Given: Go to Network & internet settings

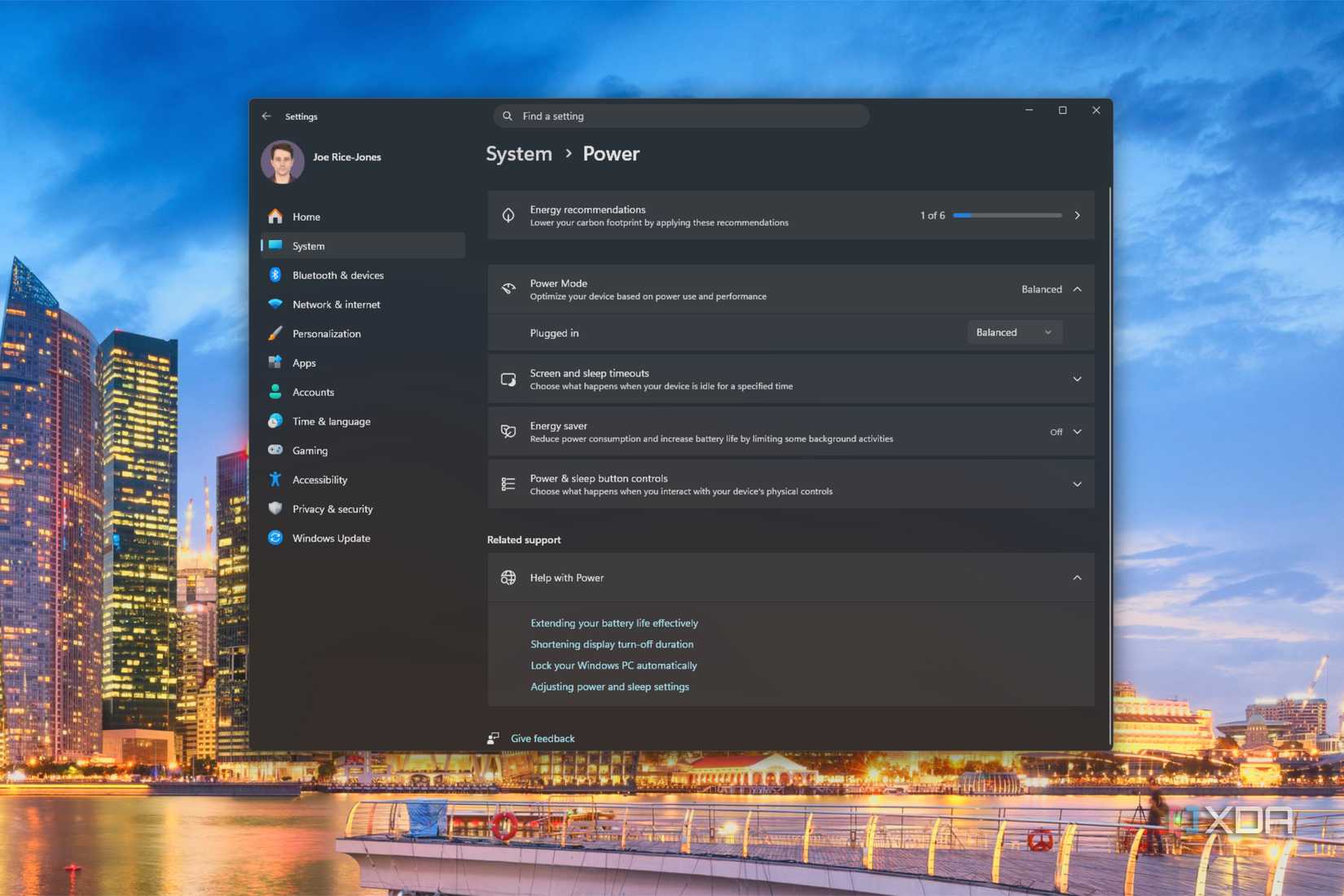Looking at the screenshot, I should (362, 305).
